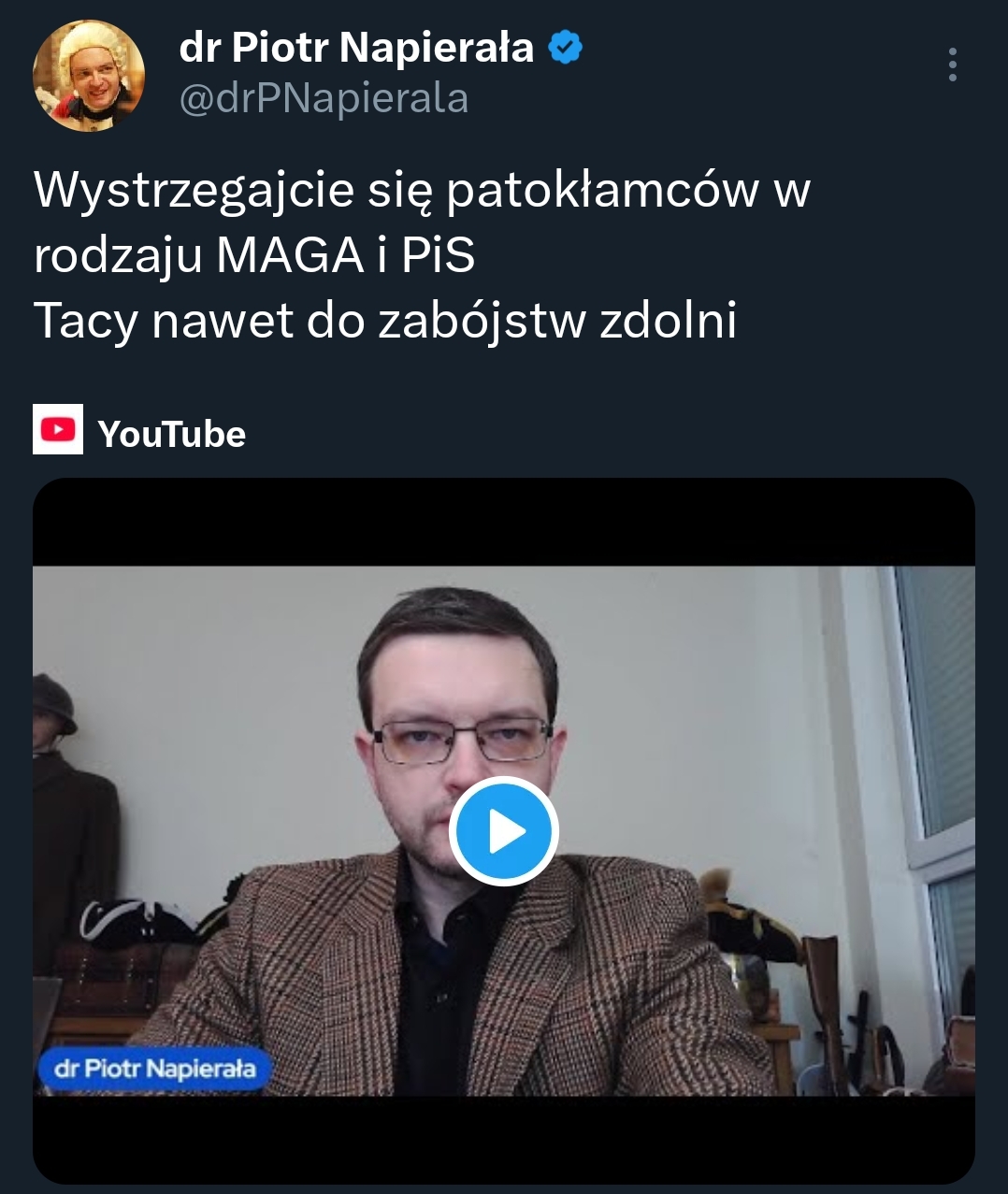Open the profile avatar with powdered wig

click(x=89, y=74)
